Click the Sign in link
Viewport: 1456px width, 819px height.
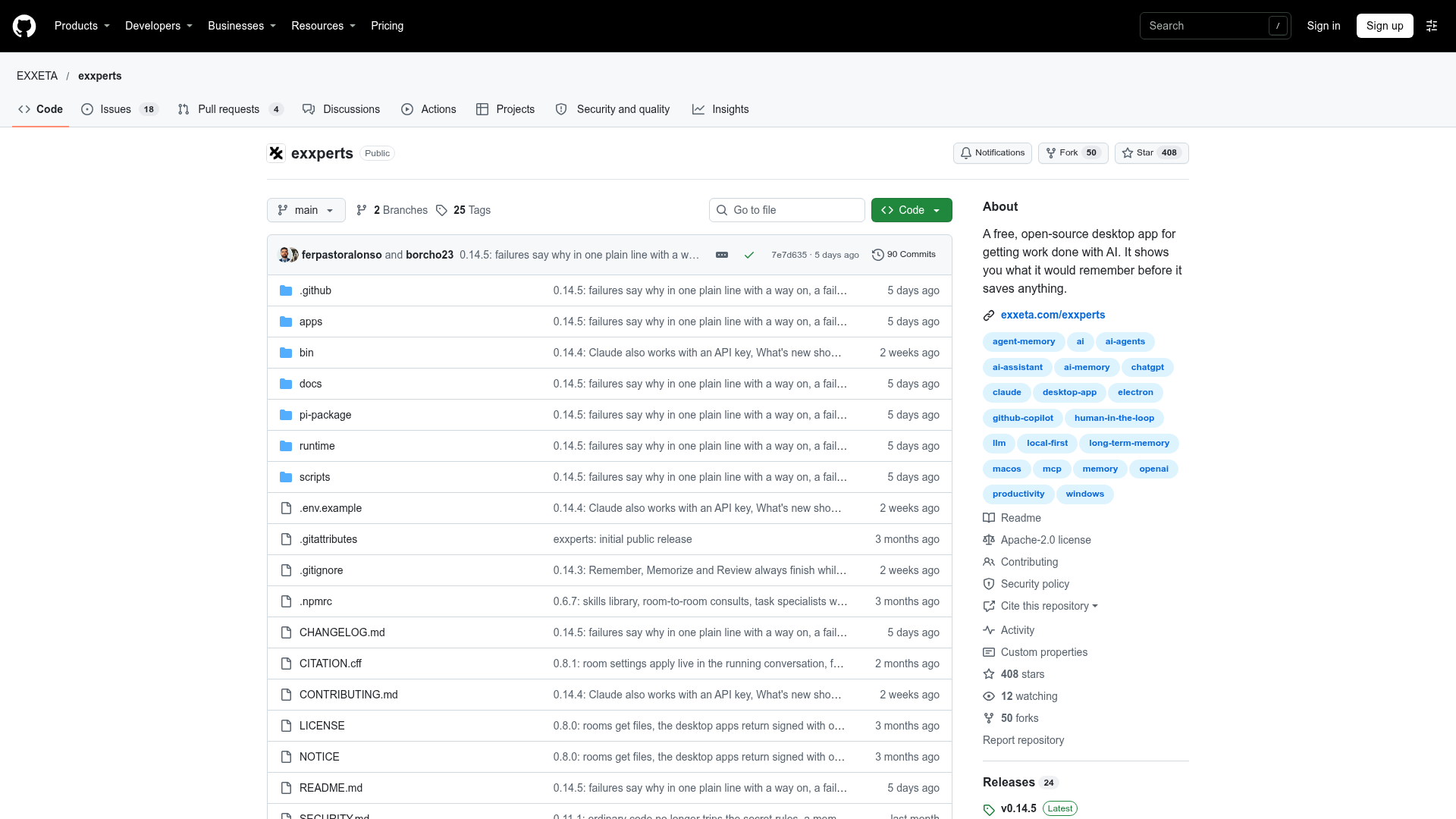pos(1323,26)
